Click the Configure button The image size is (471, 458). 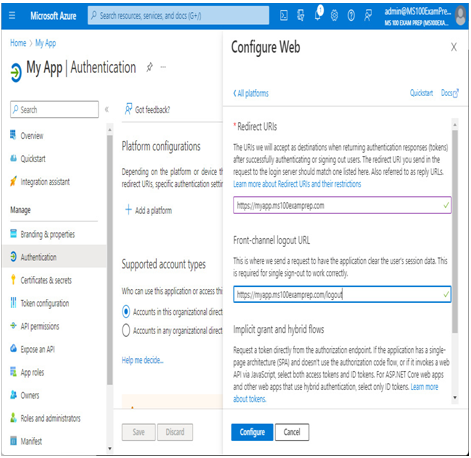252,432
